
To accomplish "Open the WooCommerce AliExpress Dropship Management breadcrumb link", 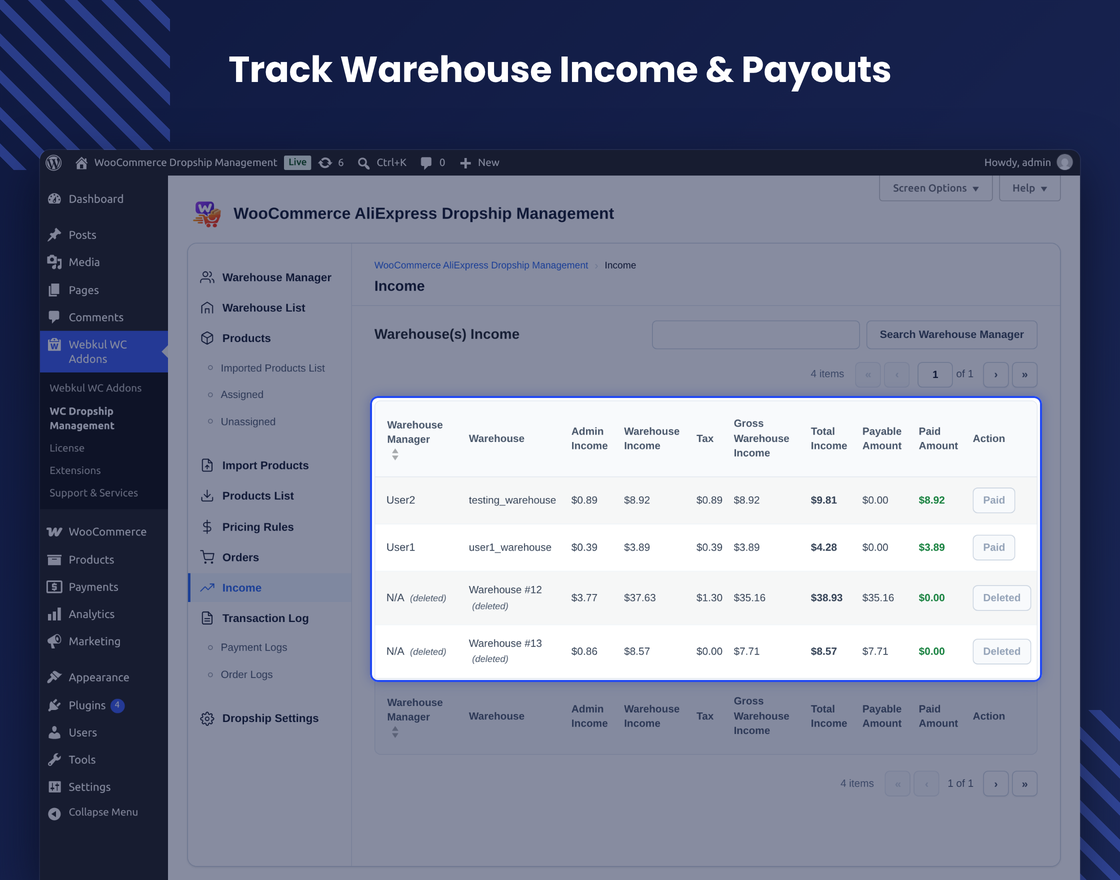I will pyautogui.click(x=481, y=265).
